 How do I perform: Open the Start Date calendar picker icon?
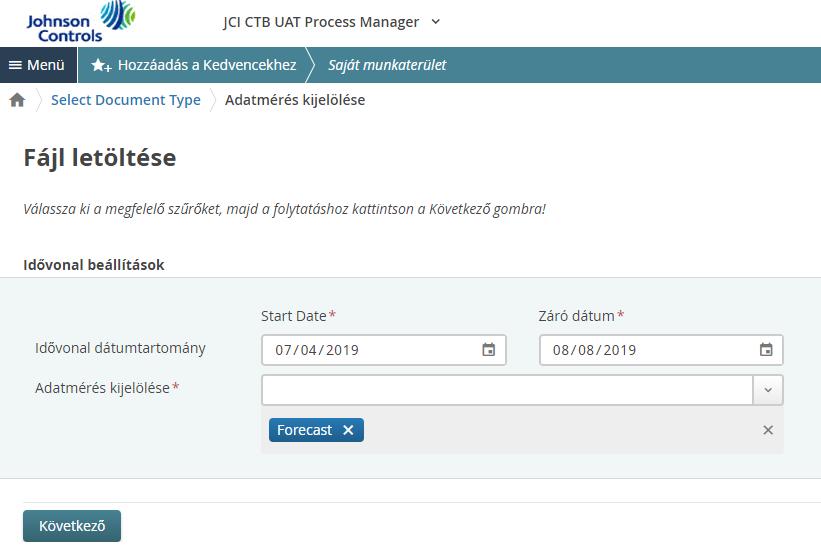point(489,350)
